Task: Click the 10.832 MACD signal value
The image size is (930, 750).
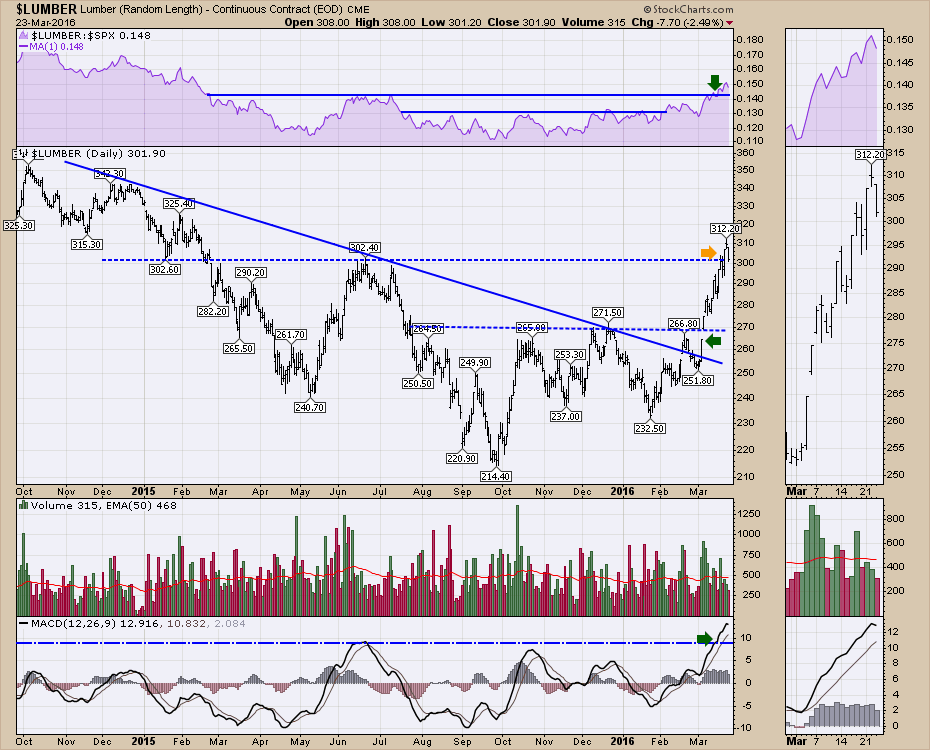Action: tap(186, 624)
